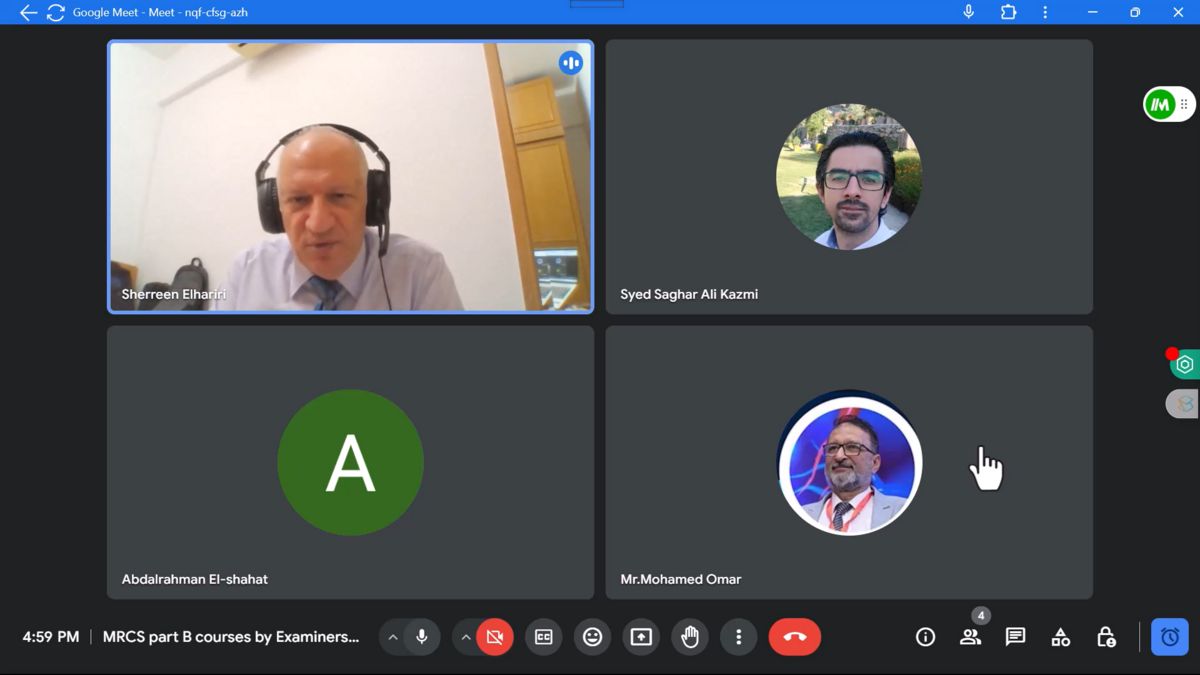
Task: Show the people participants panel
Action: 970,637
